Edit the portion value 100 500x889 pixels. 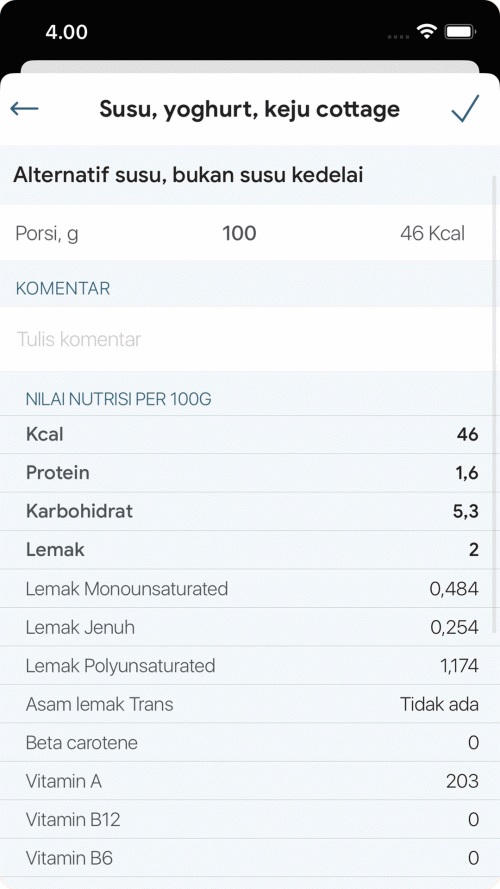pos(239,233)
